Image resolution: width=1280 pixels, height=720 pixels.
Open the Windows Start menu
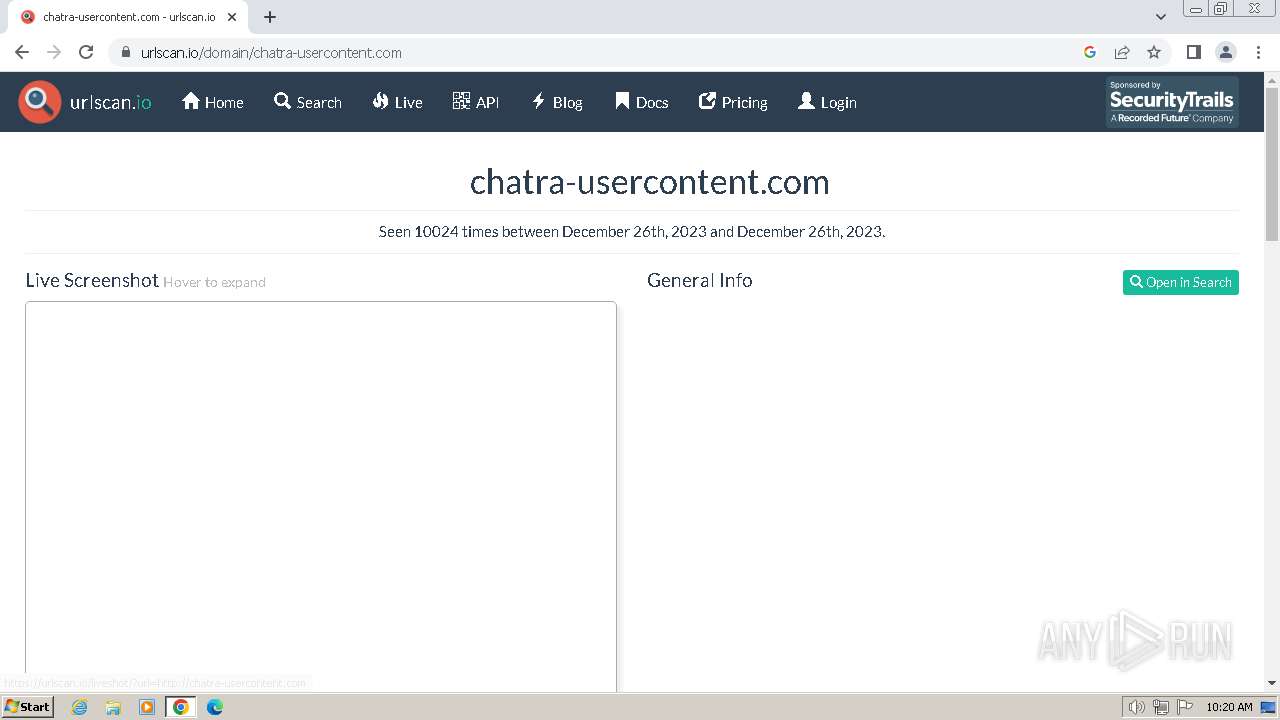[27, 707]
